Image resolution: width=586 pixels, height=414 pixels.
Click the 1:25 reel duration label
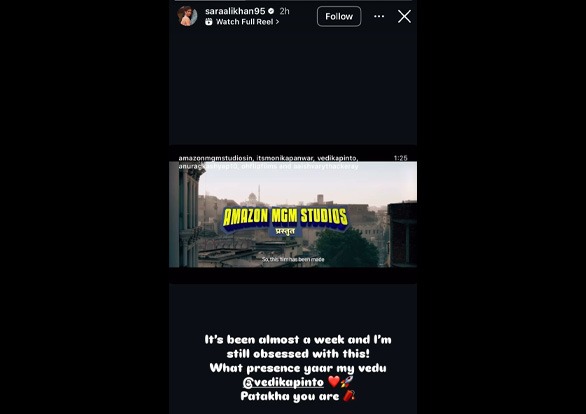point(401,158)
